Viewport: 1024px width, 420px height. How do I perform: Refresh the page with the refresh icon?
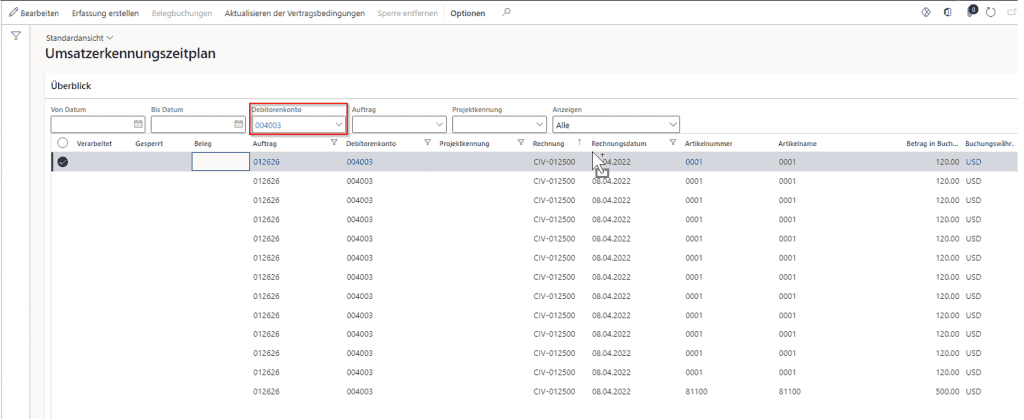click(x=990, y=12)
